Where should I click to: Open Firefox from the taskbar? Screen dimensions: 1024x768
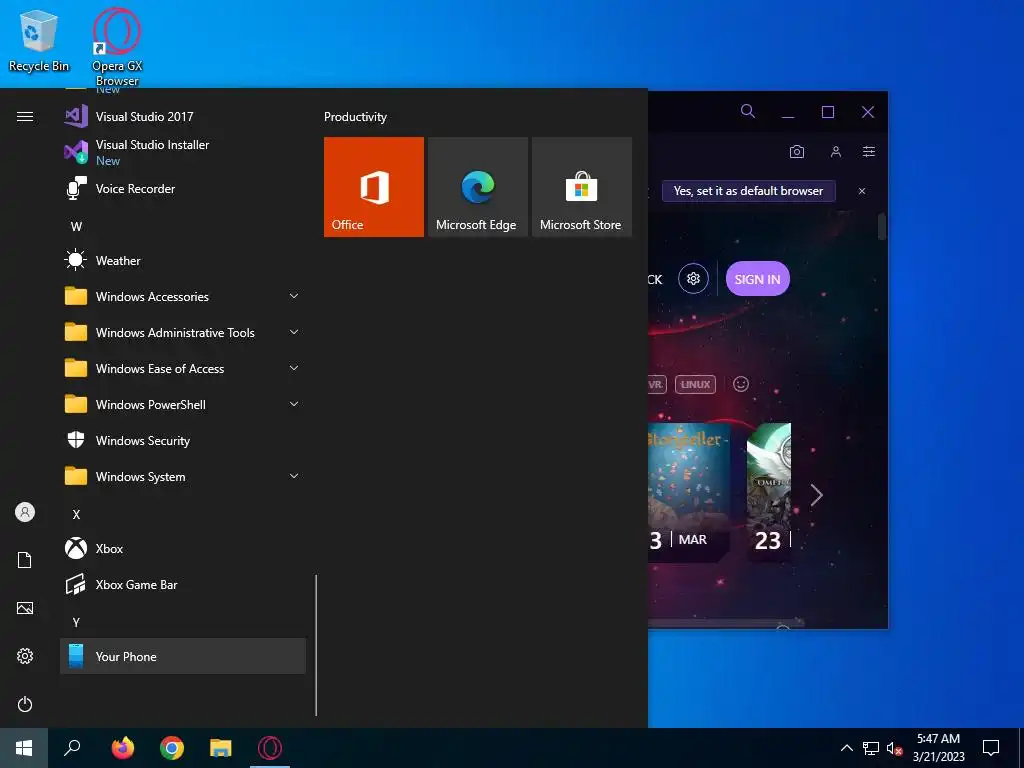point(122,748)
